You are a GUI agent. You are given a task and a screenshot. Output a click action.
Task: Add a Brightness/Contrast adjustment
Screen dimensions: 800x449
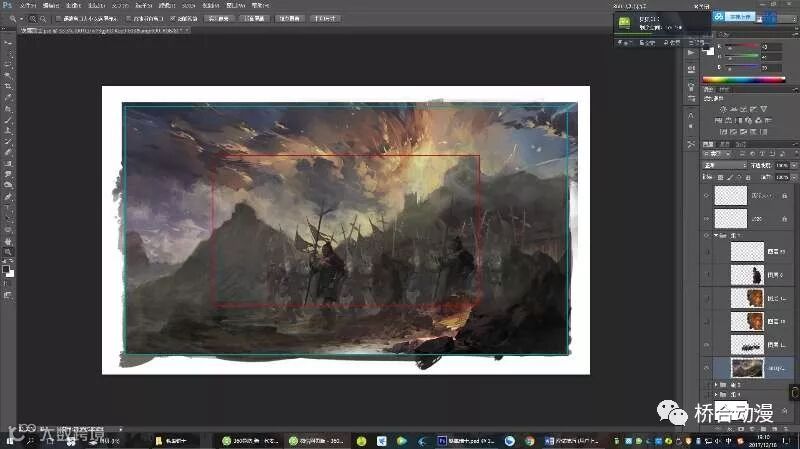[723, 109]
